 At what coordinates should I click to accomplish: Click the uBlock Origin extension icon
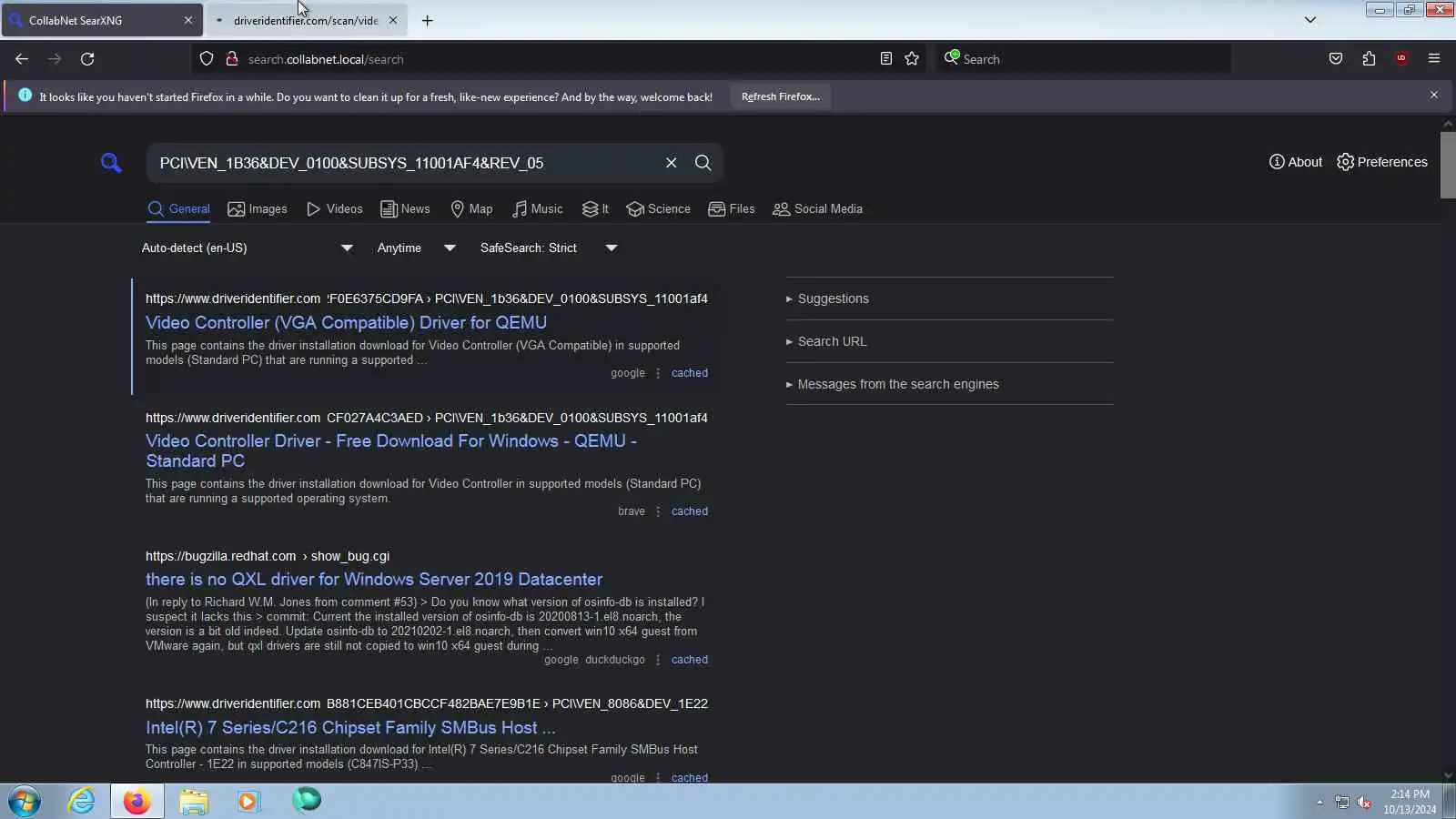pos(1401,59)
